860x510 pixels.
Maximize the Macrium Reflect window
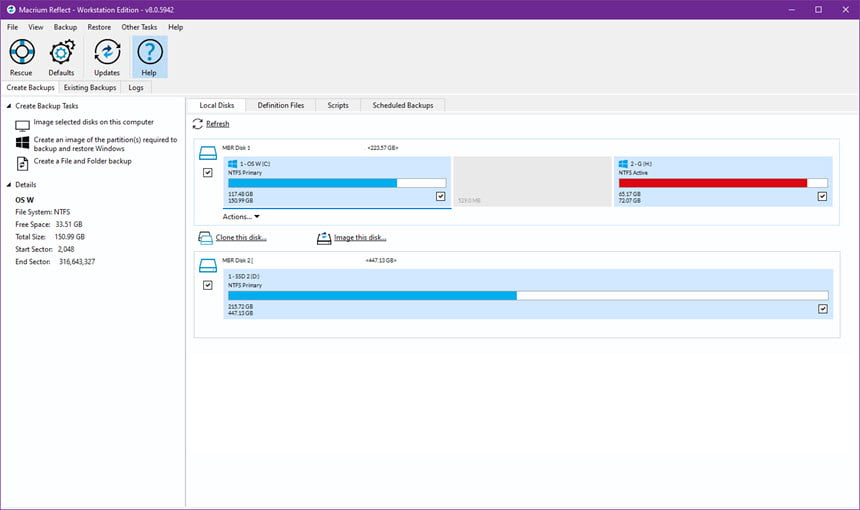click(818, 9)
